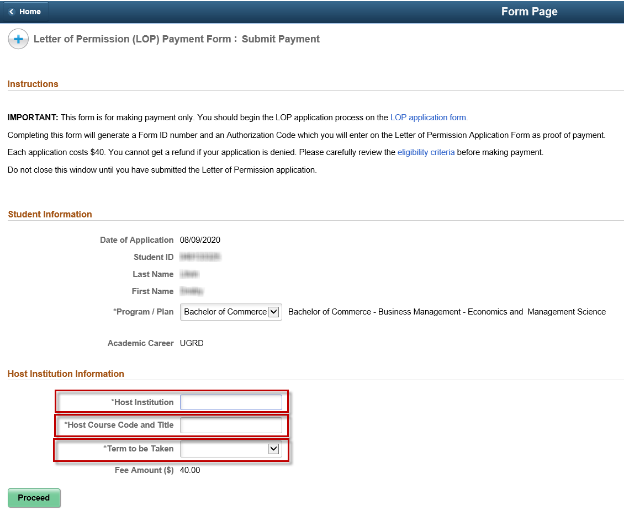Click the Home back button

tap(25, 11)
